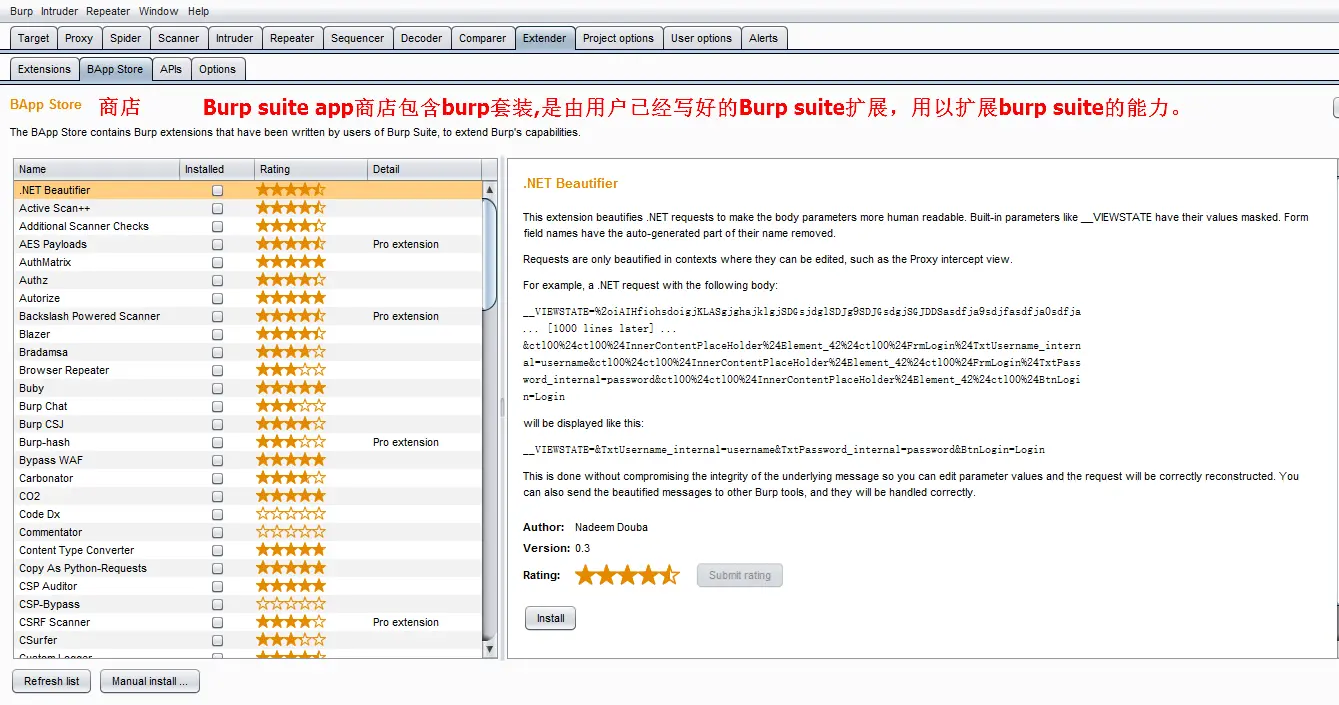Tick Installed checkbox for Autorize
This screenshot has width=1339, height=705.
tap(217, 298)
